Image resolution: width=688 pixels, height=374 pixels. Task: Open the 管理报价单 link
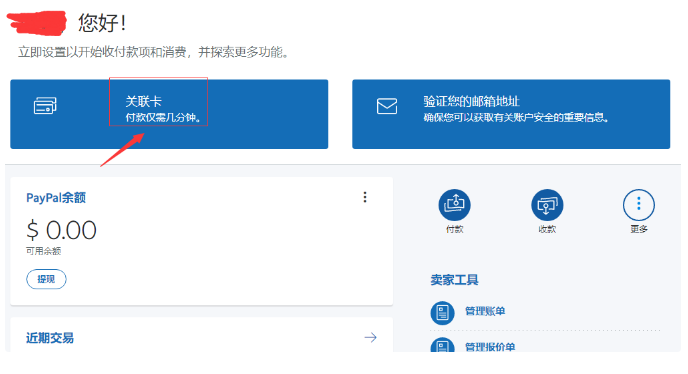tap(490, 347)
